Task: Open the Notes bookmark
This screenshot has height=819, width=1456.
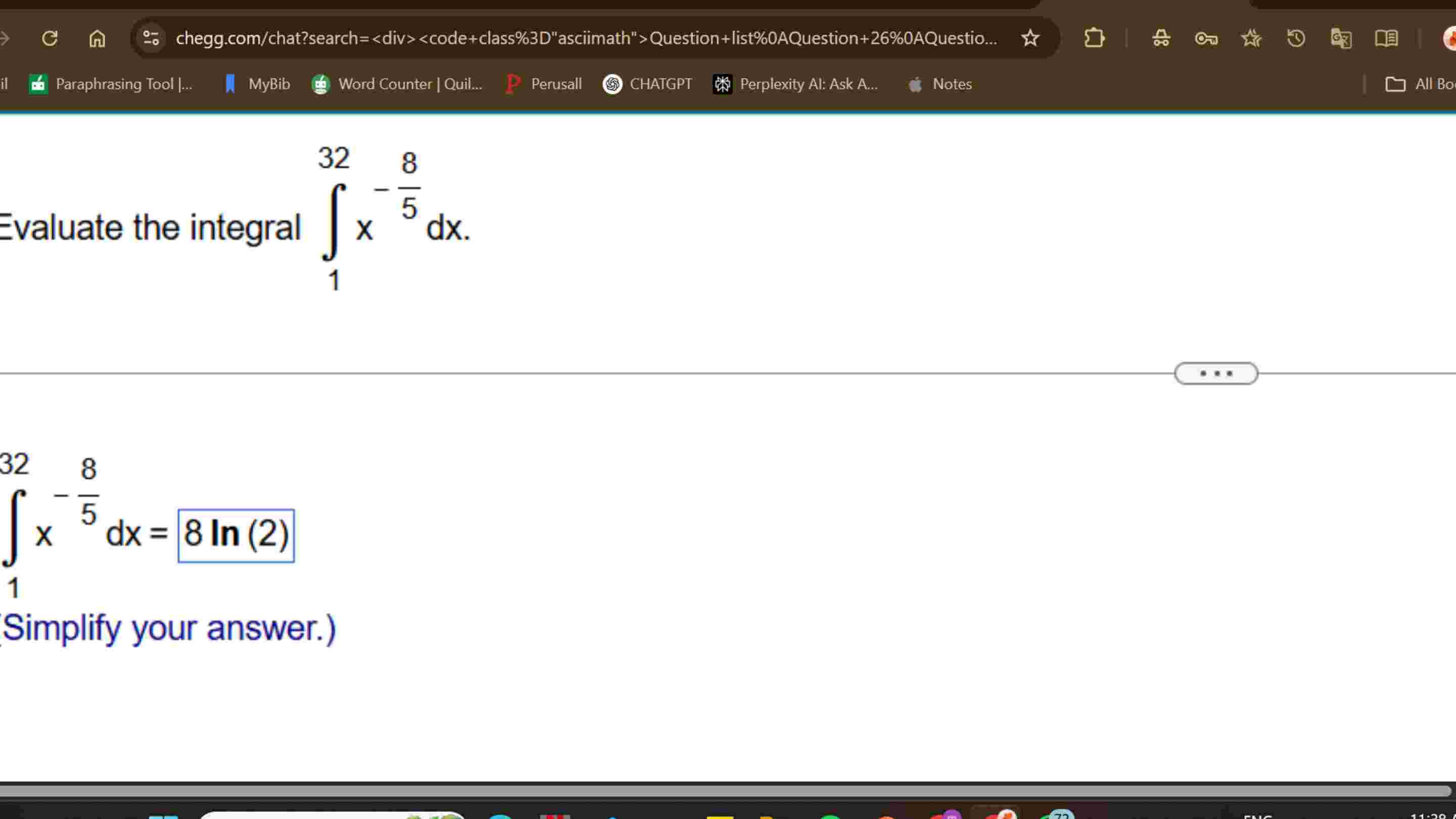Action: [x=941, y=84]
